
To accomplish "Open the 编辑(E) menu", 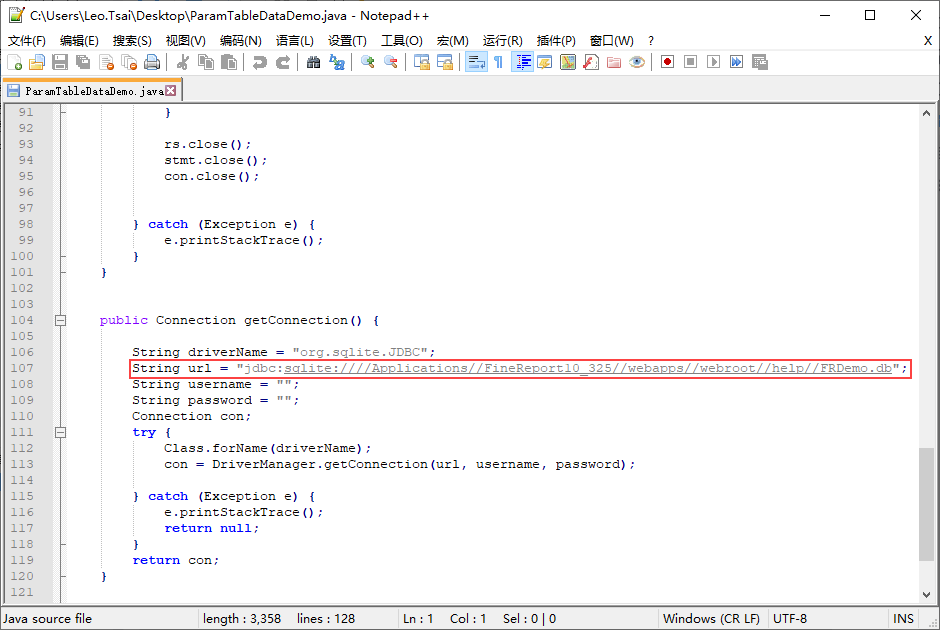I will [79, 41].
